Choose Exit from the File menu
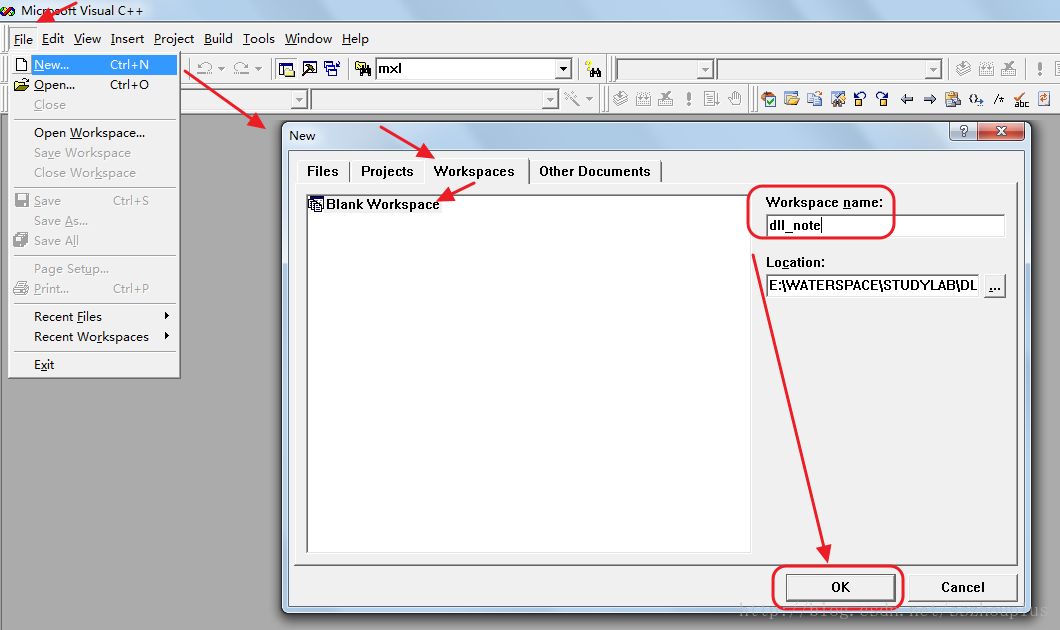Viewport: 1060px width, 630px height. coord(95,365)
